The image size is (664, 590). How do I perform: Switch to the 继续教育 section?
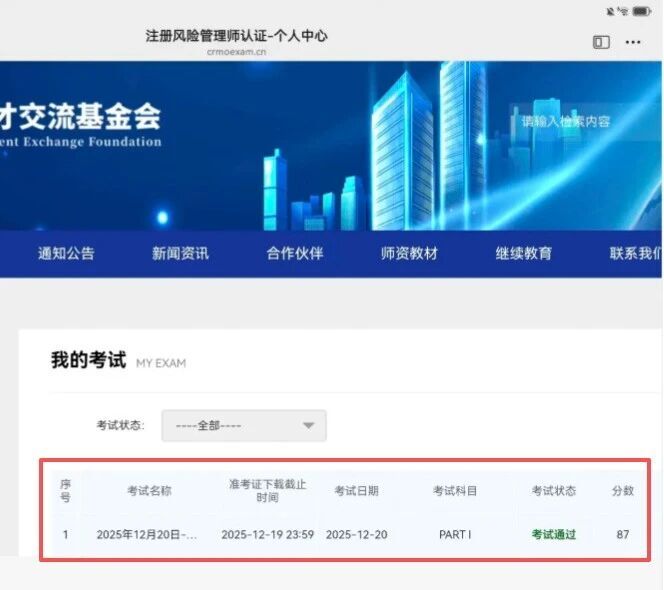[523, 253]
